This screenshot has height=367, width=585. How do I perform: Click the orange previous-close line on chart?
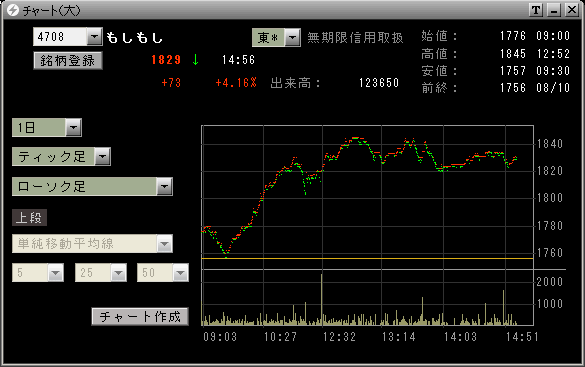point(367,258)
